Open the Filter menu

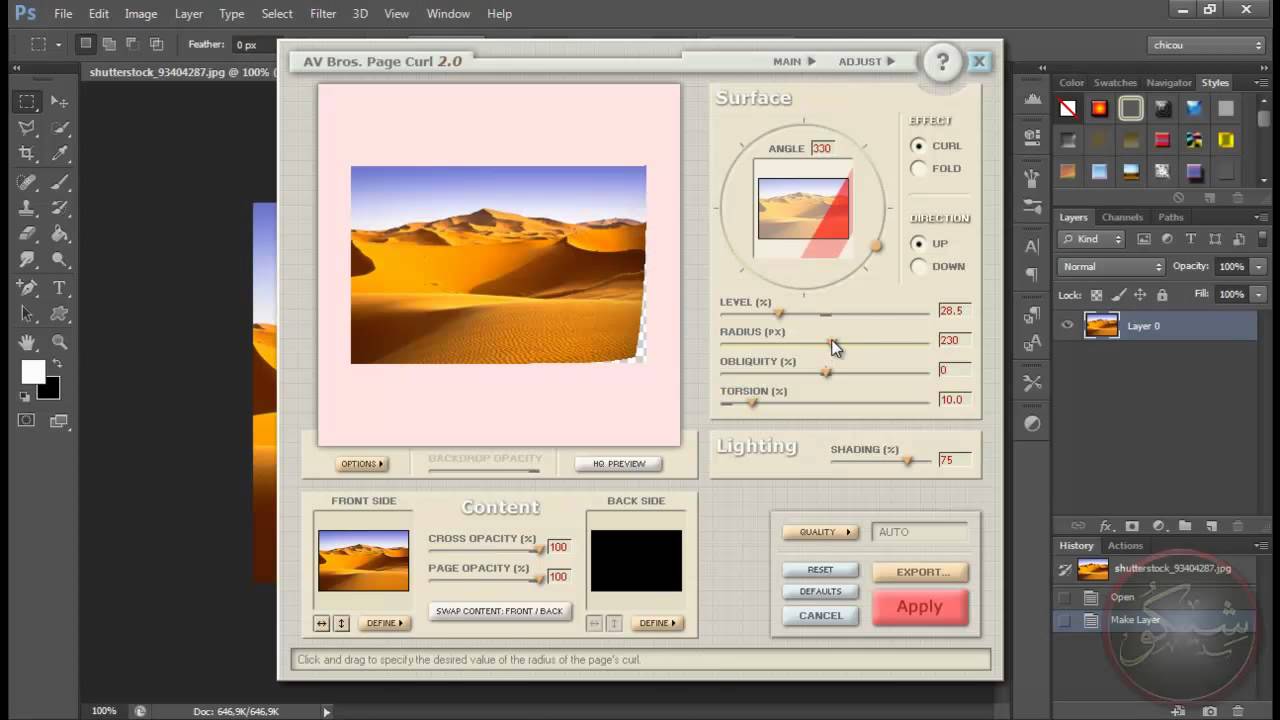tap(323, 14)
